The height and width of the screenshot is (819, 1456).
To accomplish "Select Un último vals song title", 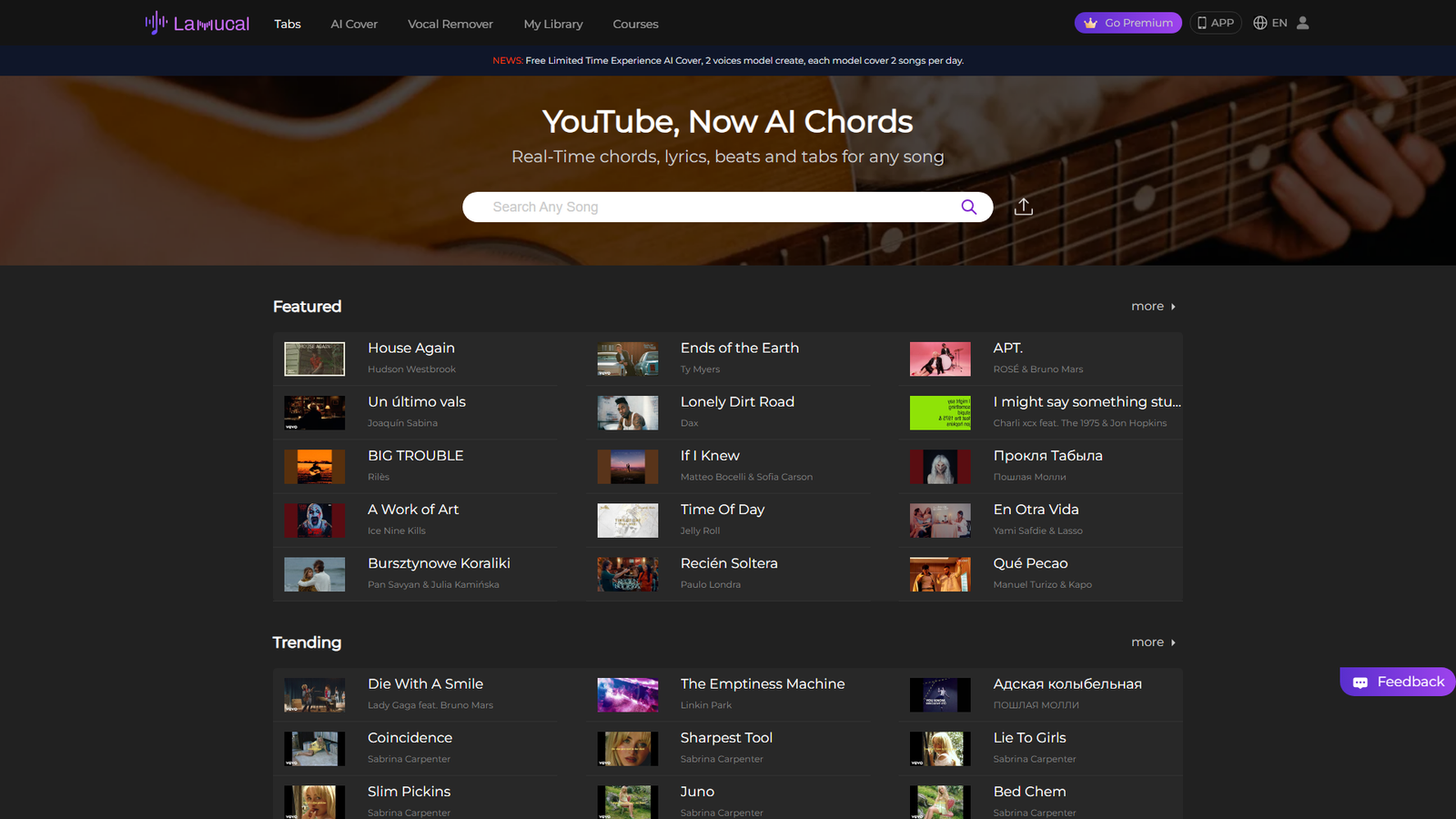I will click(417, 401).
